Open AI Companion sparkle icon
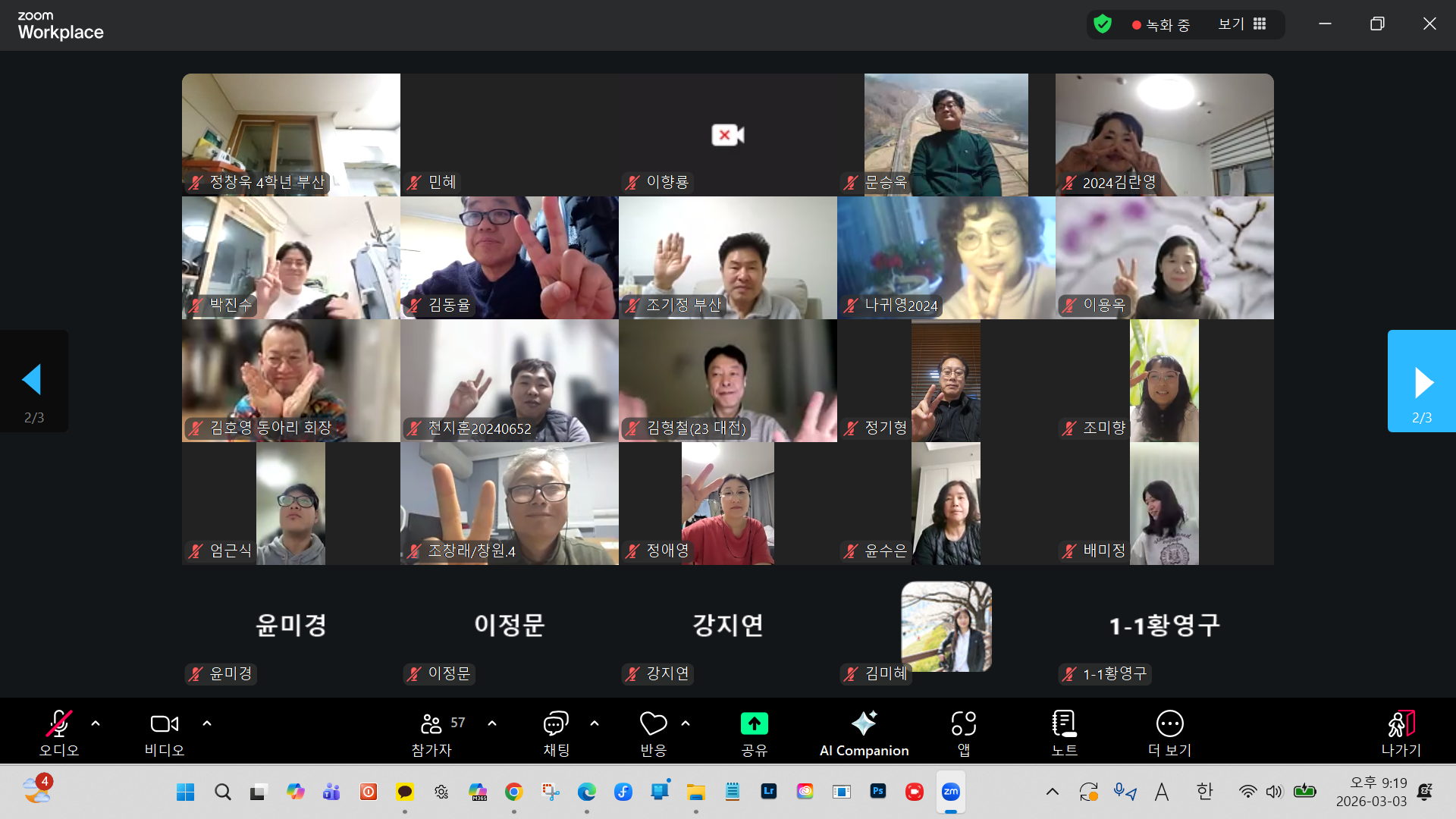1456x819 pixels. pyautogui.click(x=864, y=723)
